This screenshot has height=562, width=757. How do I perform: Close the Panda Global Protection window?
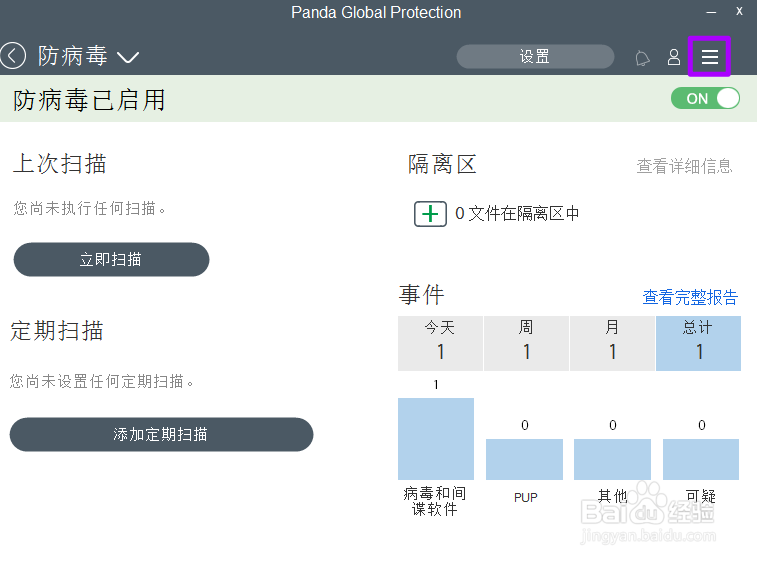pos(739,11)
